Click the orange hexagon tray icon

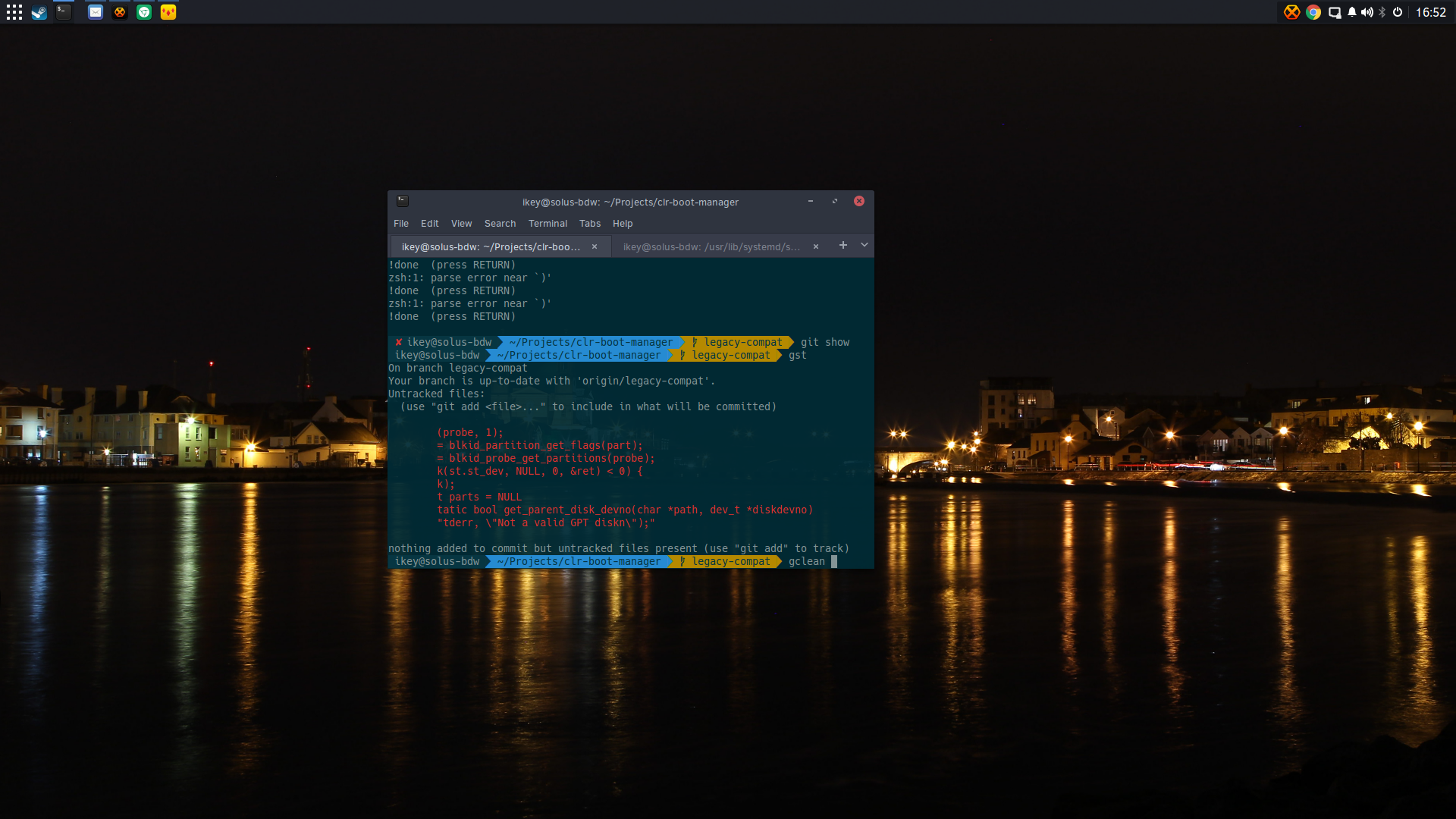1291,12
